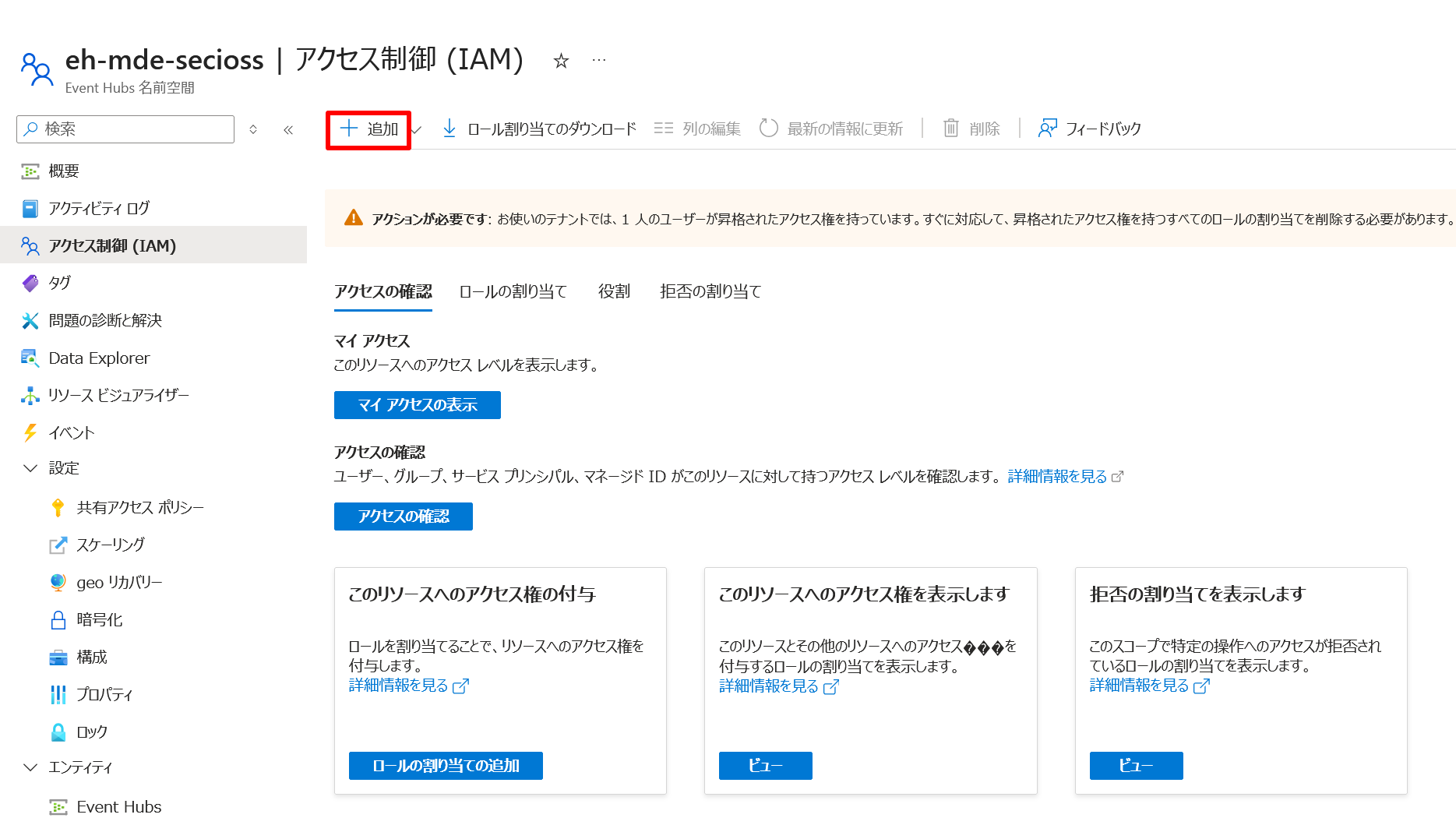1456x825 pixels.
Task: Click the プロパティ bars icon
Action: point(58,695)
